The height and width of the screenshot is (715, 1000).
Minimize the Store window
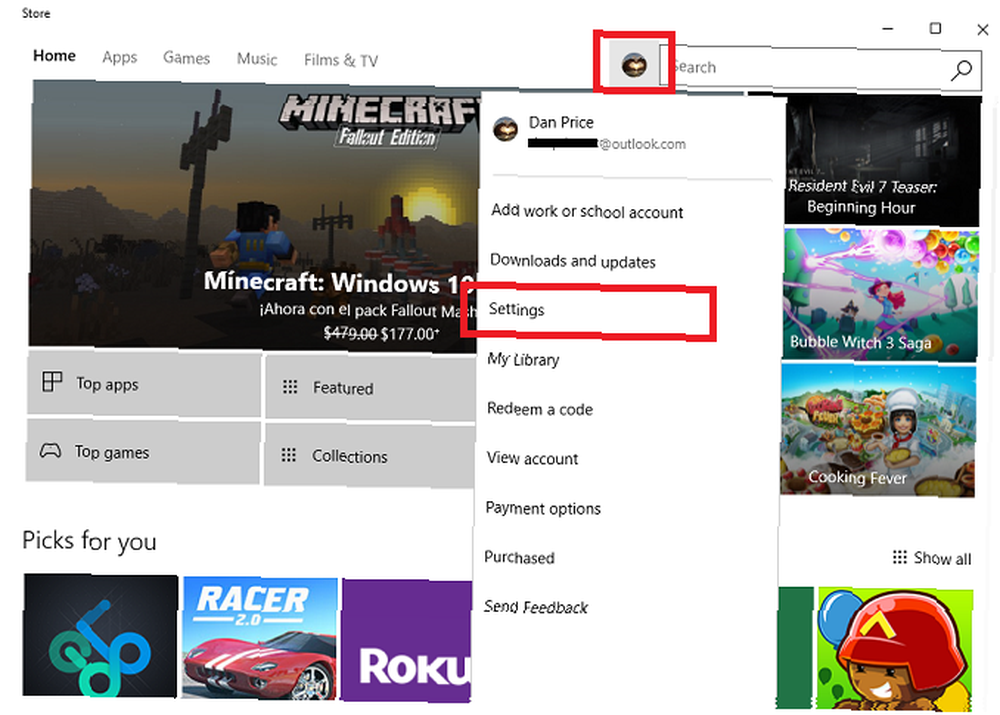tap(888, 28)
